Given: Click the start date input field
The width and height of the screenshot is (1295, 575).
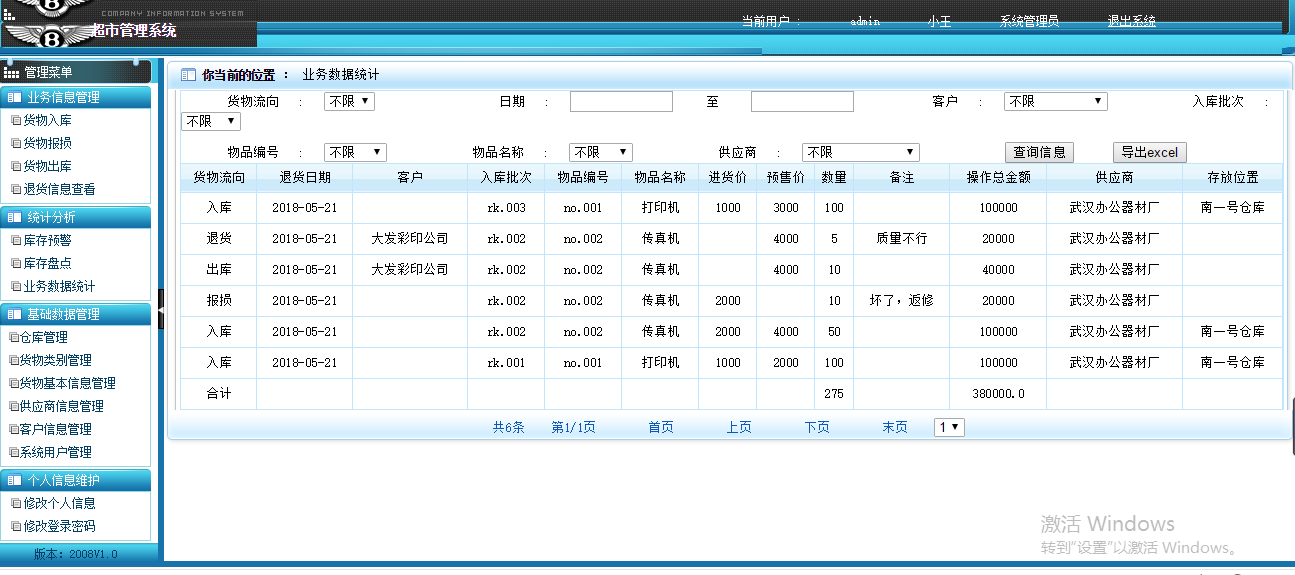Looking at the screenshot, I should click(621, 101).
